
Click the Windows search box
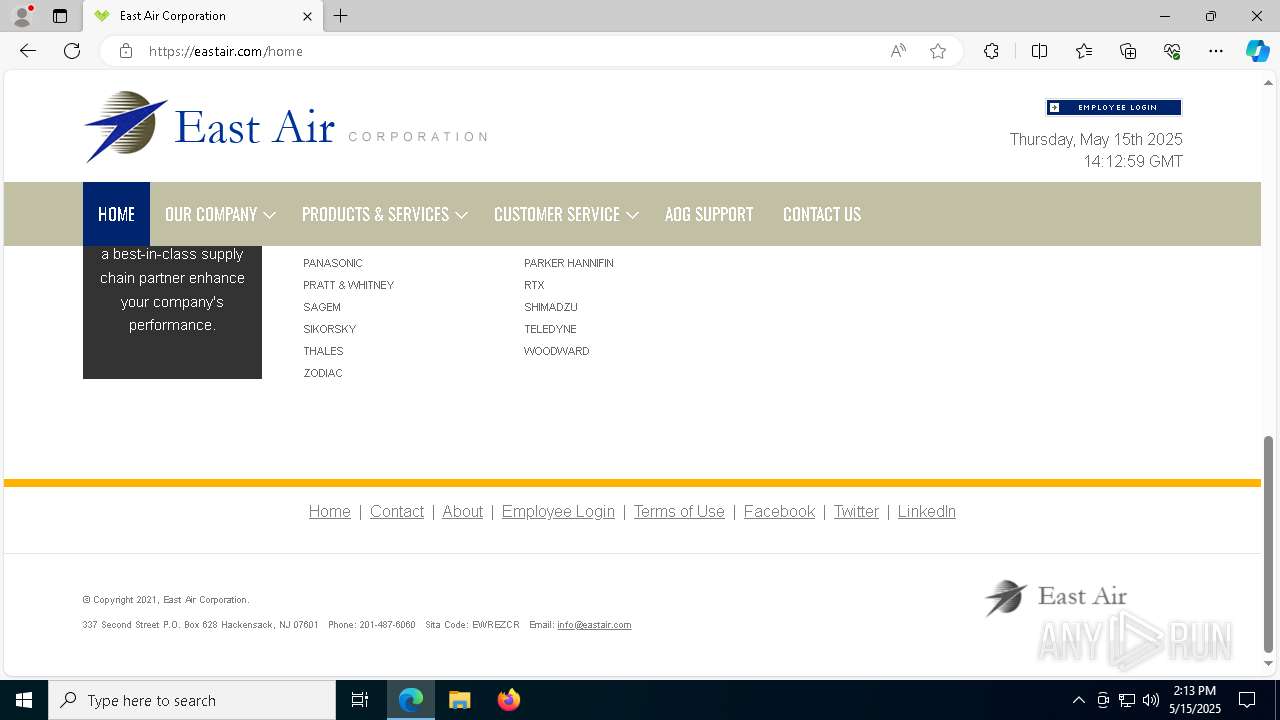pos(192,700)
